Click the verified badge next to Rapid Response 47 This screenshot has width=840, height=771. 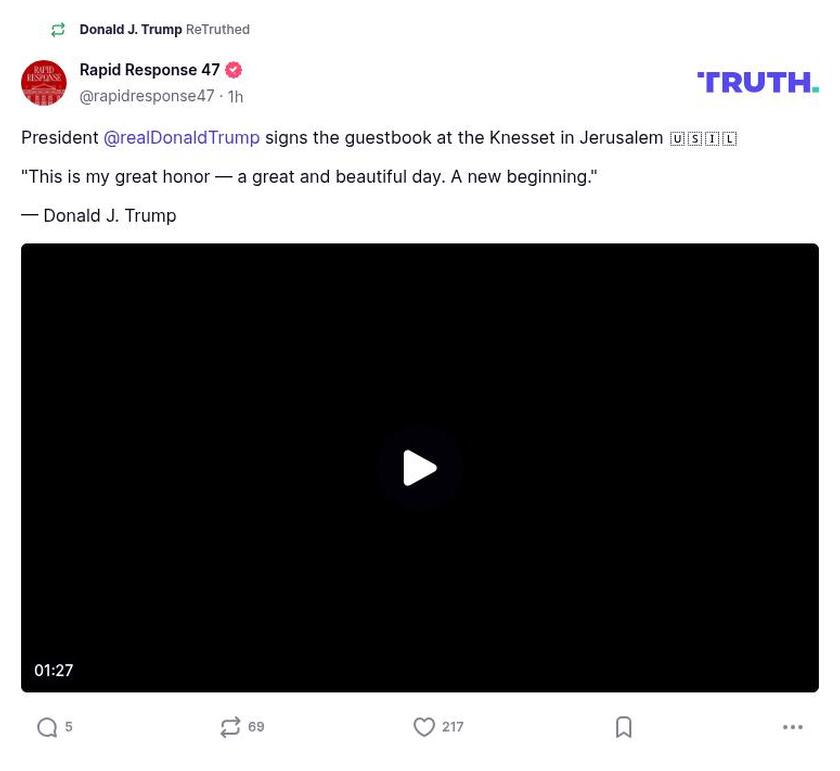[x=233, y=70]
